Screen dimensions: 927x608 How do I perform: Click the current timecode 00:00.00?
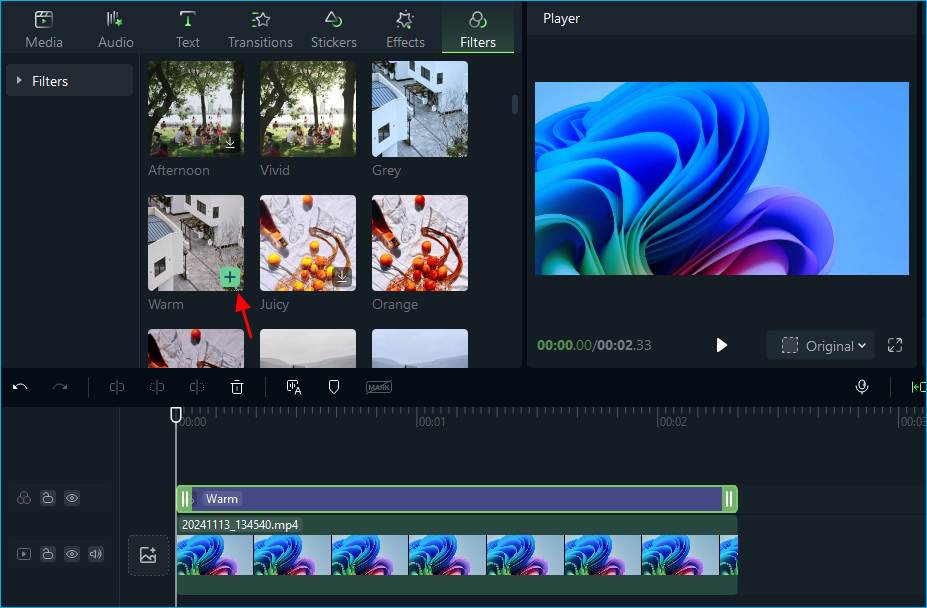[x=564, y=345]
